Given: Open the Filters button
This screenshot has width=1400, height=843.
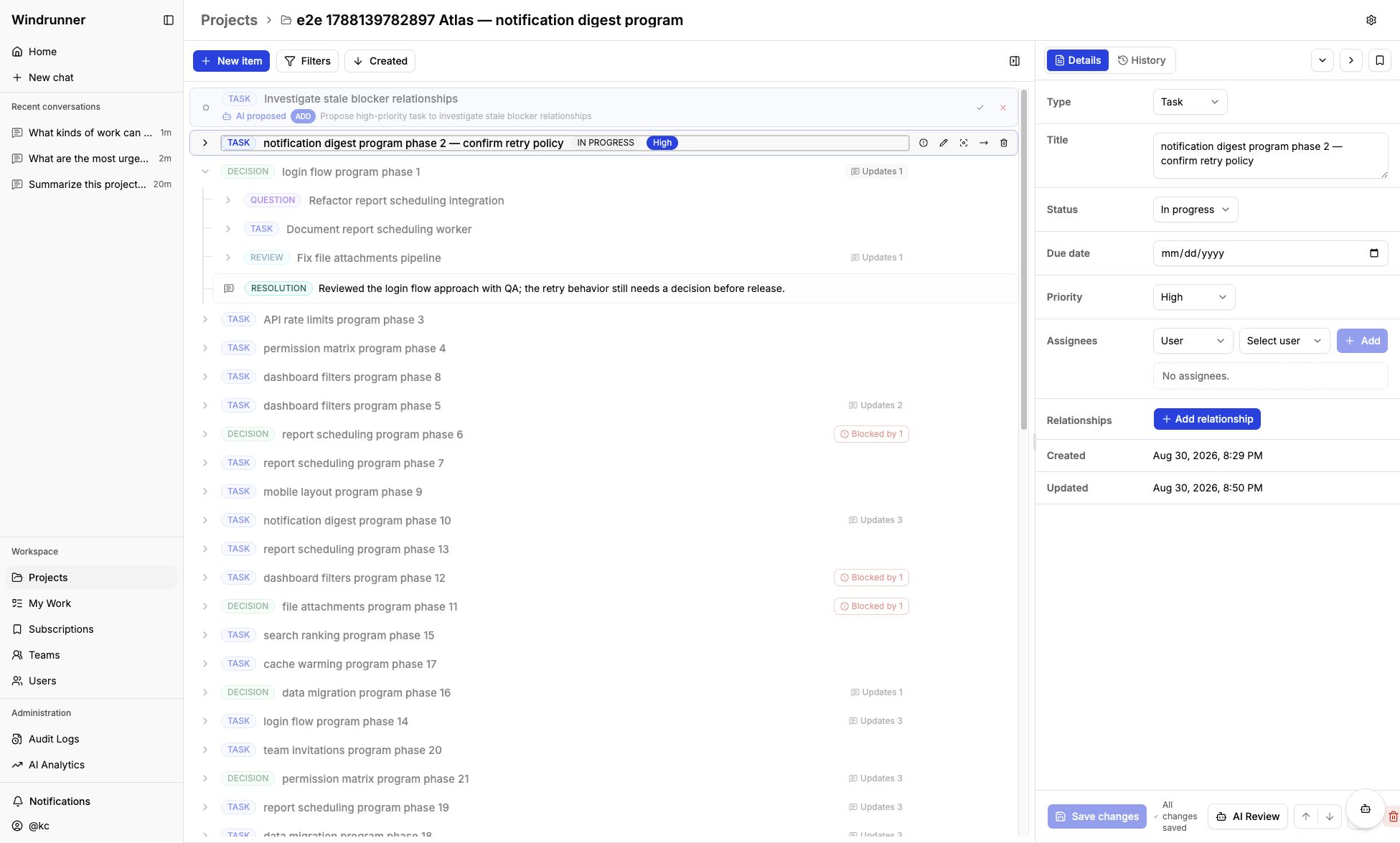Looking at the screenshot, I should (x=307, y=61).
